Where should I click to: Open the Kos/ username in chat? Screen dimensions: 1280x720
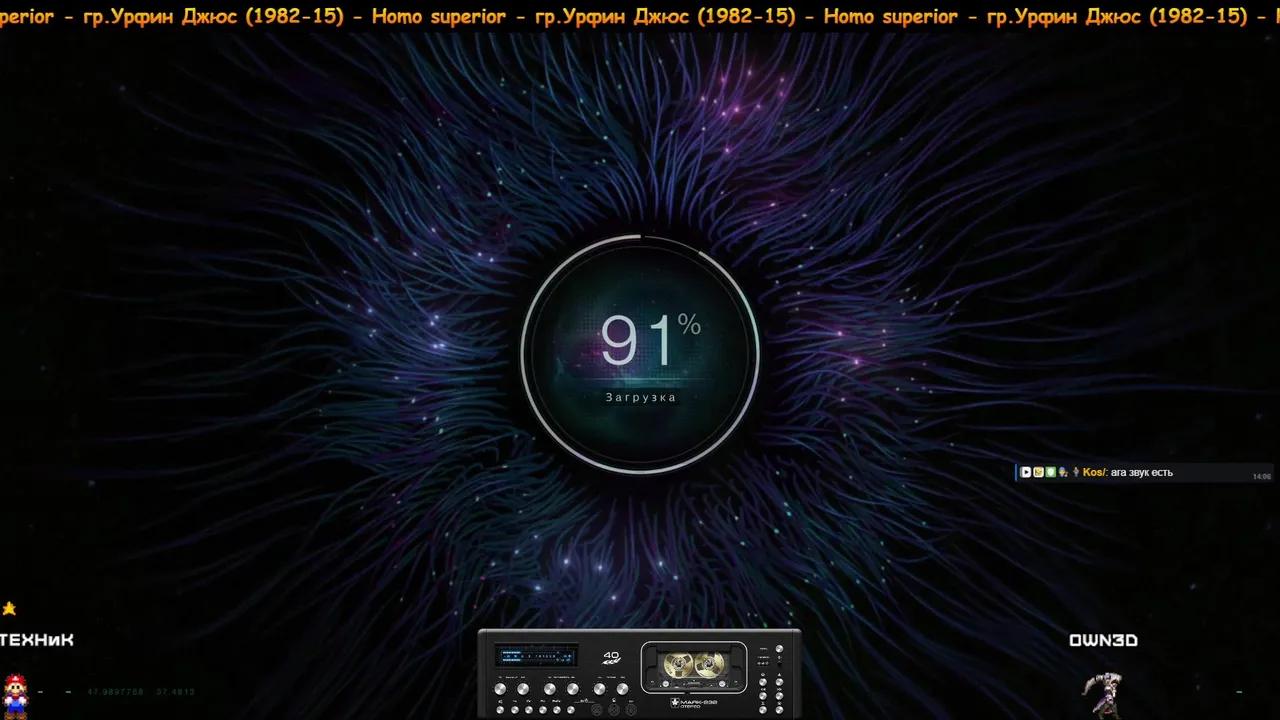1095,472
